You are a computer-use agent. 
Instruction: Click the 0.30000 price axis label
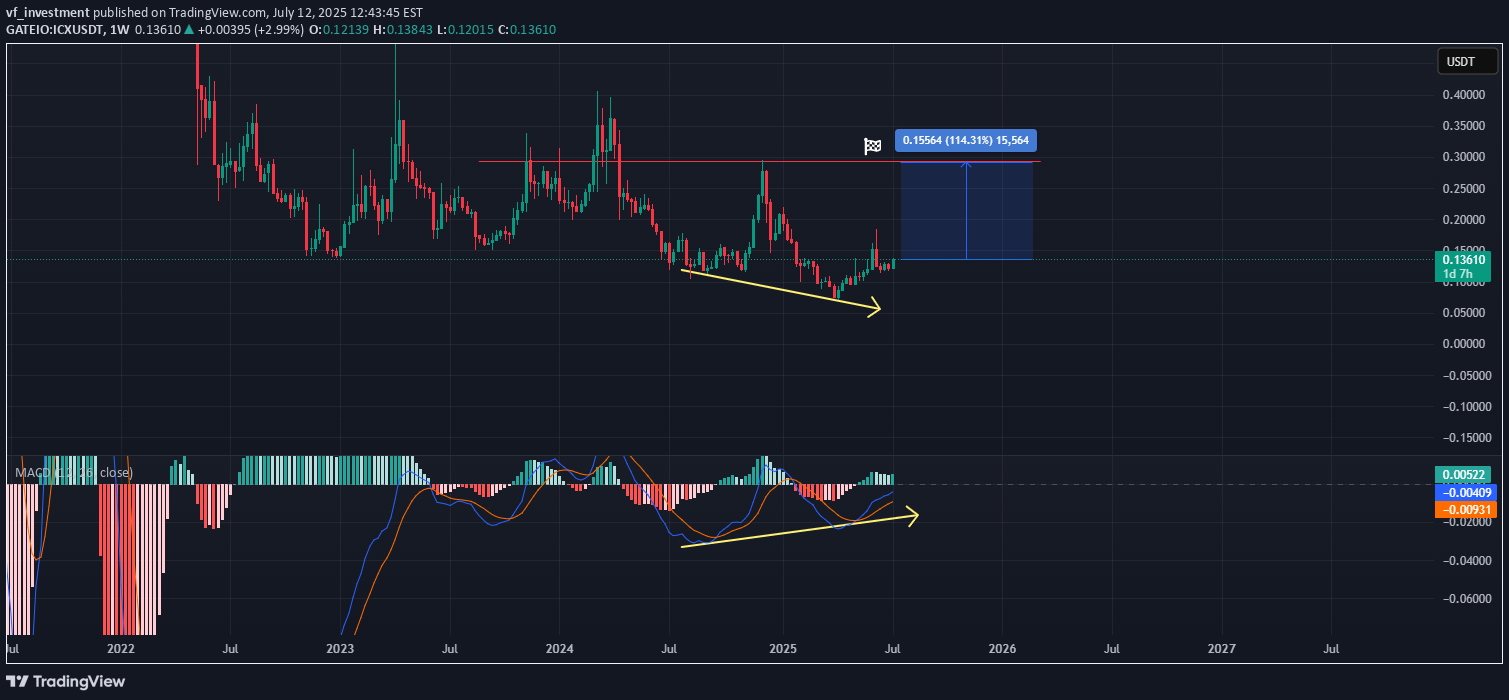click(1466, 157)
